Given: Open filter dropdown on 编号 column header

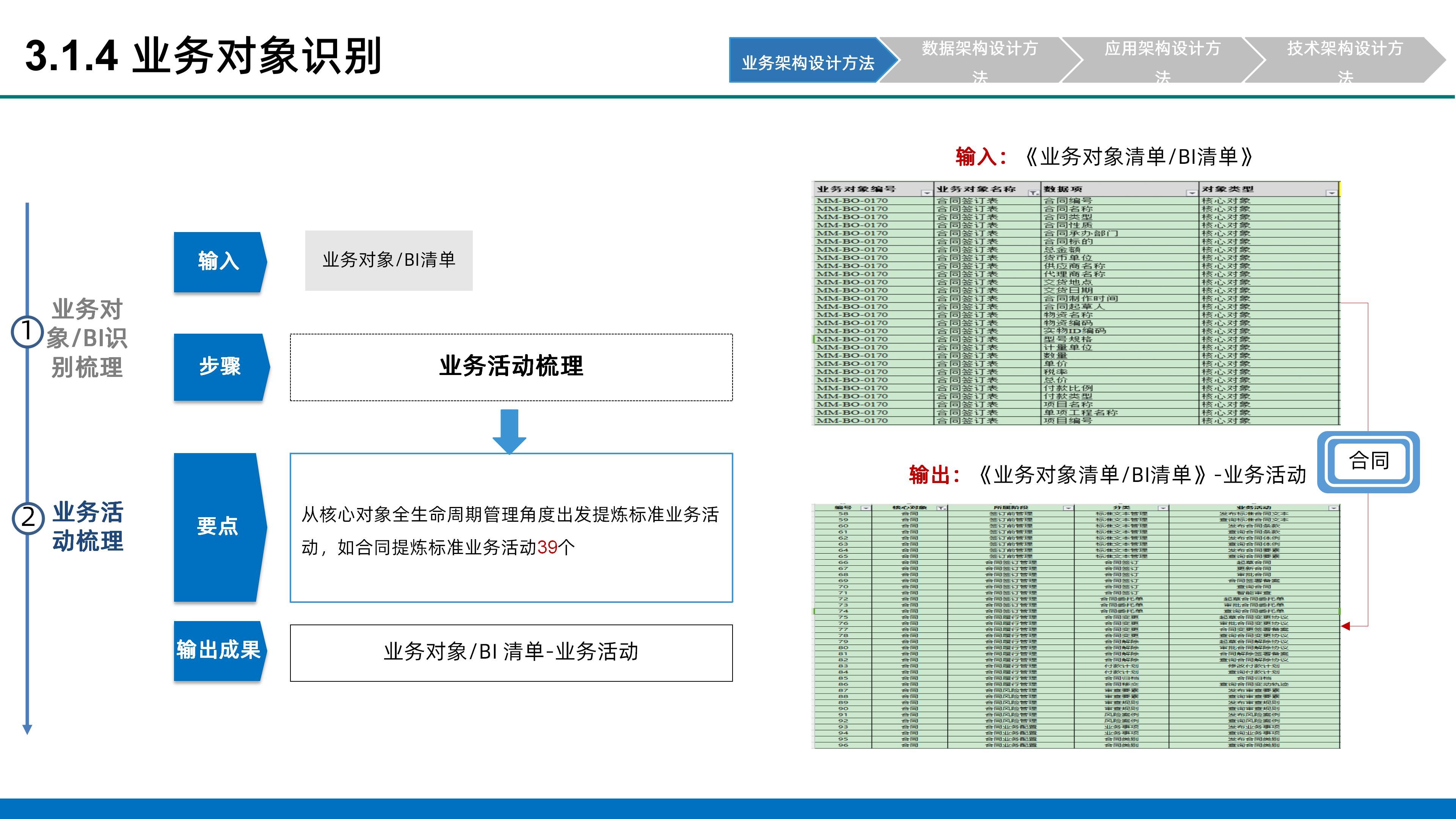Looking at the screenshot, I should click(865, 508).
